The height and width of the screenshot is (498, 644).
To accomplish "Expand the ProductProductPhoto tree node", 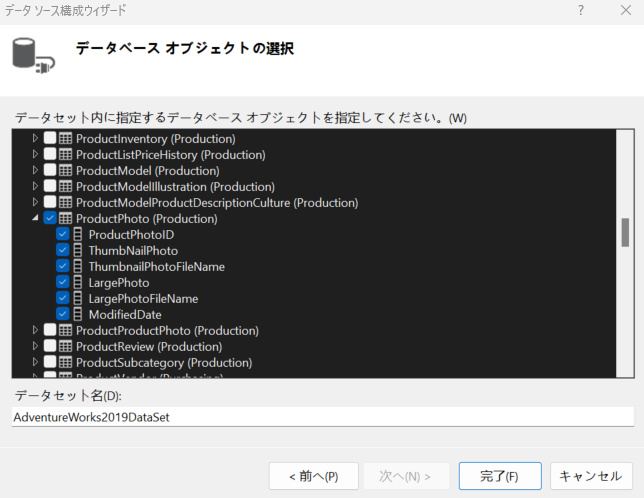I will [x=36, y=331].
